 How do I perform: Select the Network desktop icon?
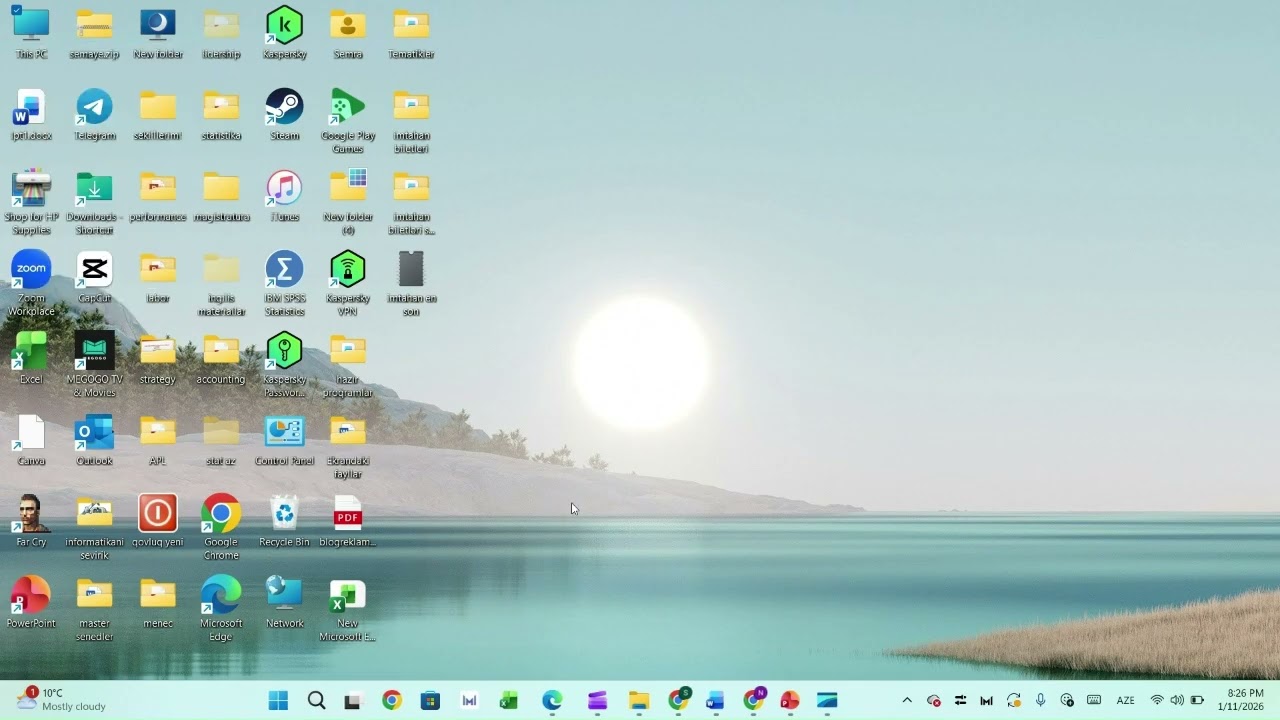284,602
